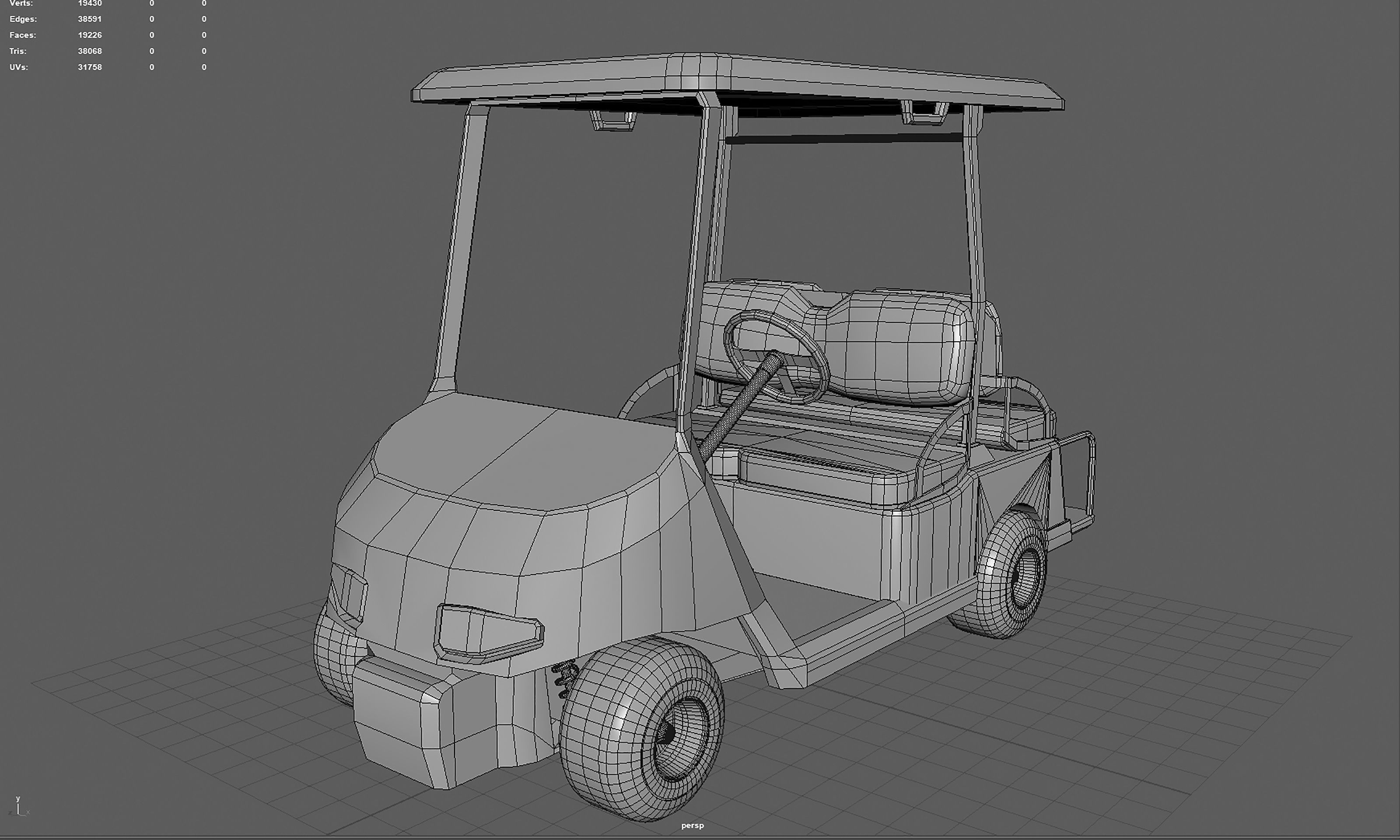
Task: Click the UVs label in the HUD
Action: coord(18,67)
